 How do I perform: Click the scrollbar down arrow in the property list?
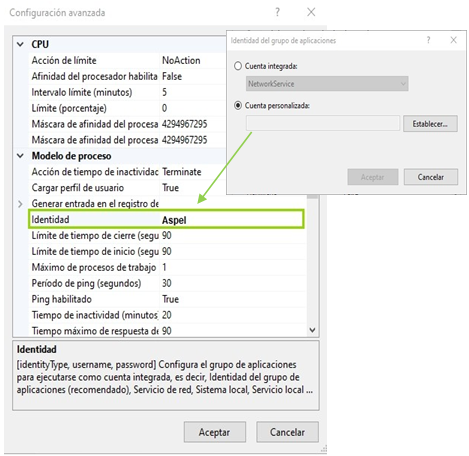pos(312,330)
